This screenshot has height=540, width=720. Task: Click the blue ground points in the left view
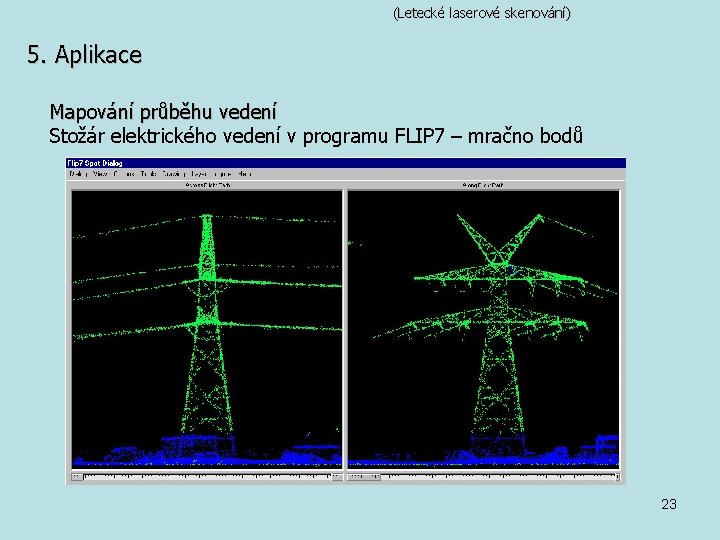[207, 452]
